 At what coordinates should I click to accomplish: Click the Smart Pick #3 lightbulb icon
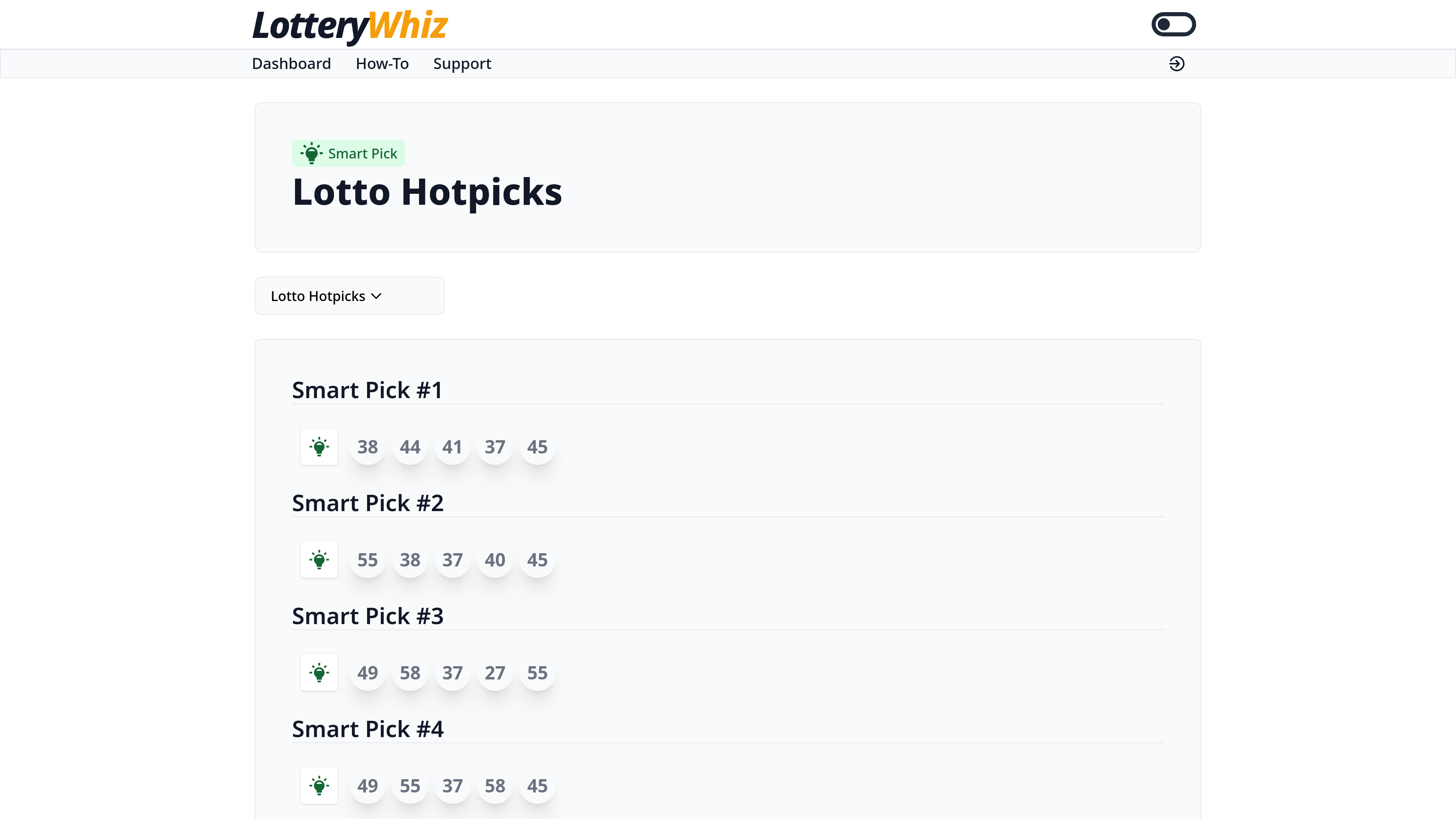tap(319, 673)
